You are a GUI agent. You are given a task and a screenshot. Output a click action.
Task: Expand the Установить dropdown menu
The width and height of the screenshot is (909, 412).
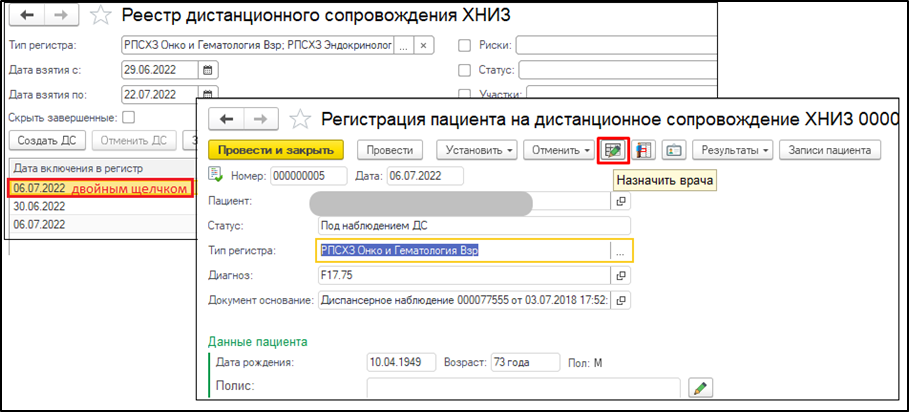click(474, 150)
